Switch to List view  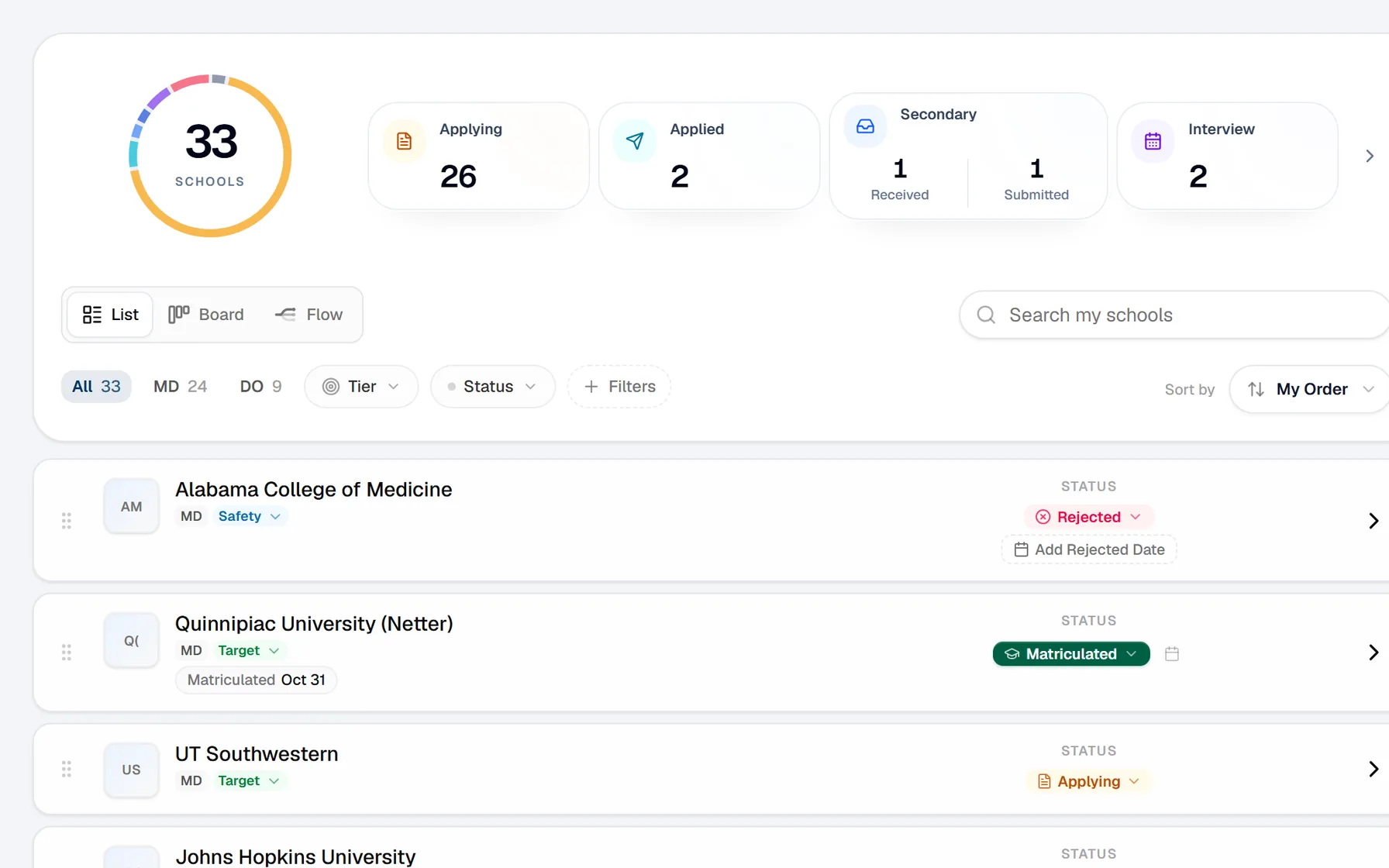110,315
